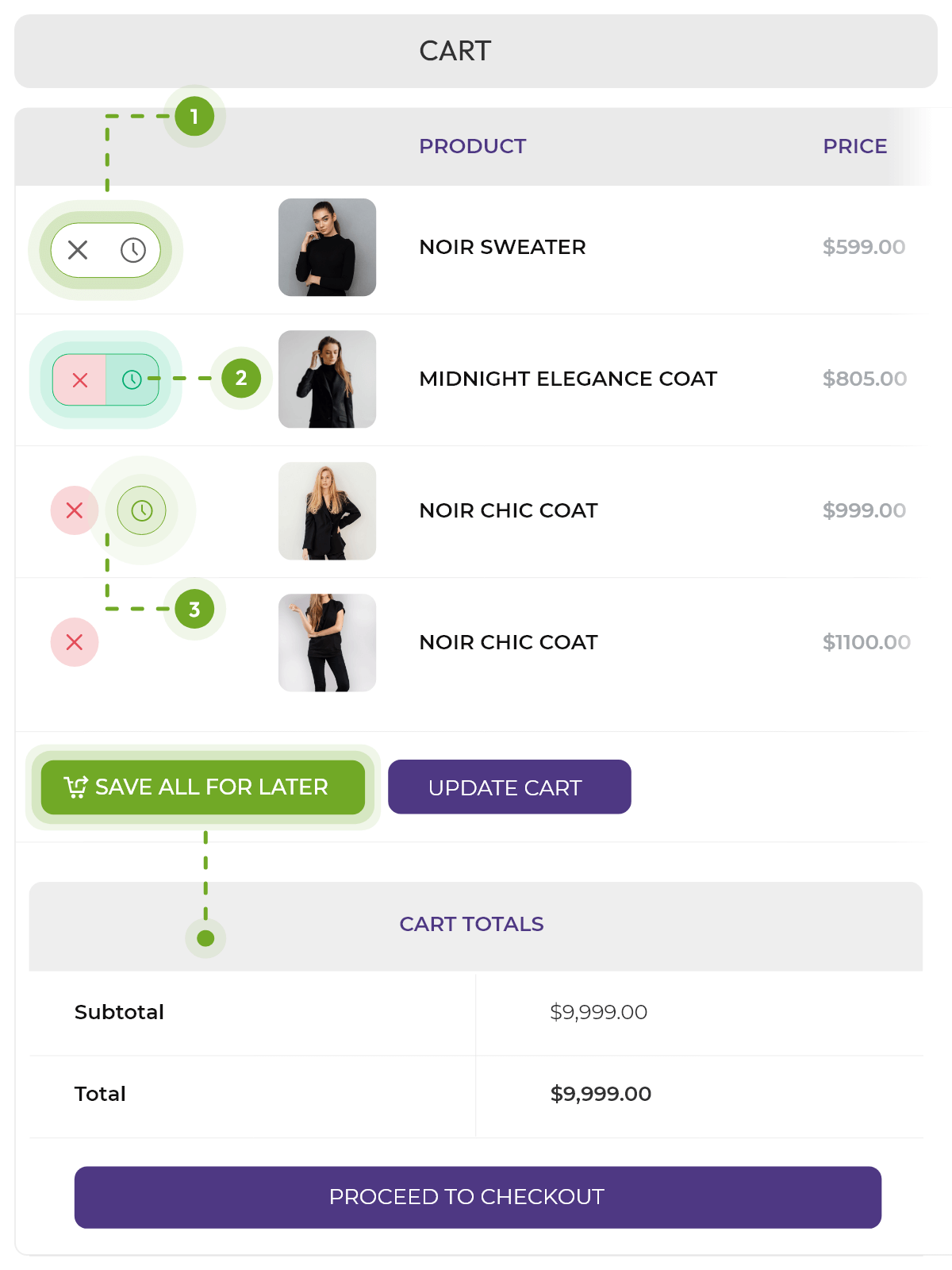Remove the $999.00 Noir Chic Coat
Viewport: 952px width, 1270px height.
coord(75,510)
